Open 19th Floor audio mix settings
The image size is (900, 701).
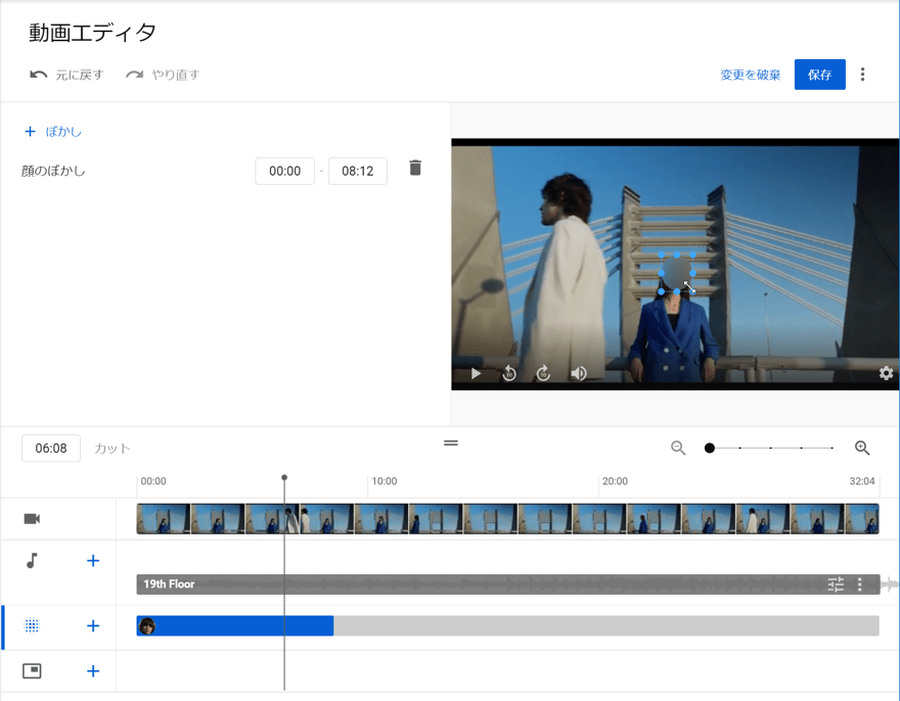click(836, 585)
